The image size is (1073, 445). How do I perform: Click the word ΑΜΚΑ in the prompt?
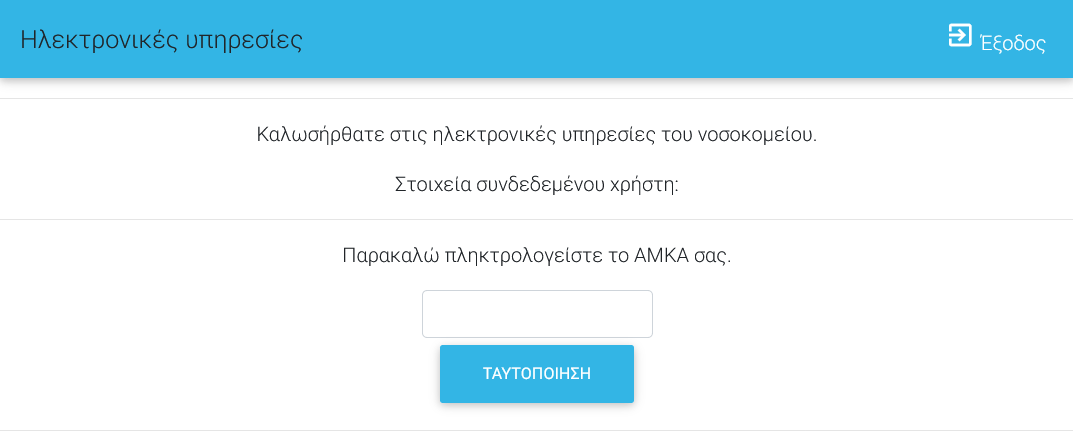click(661, 255)
